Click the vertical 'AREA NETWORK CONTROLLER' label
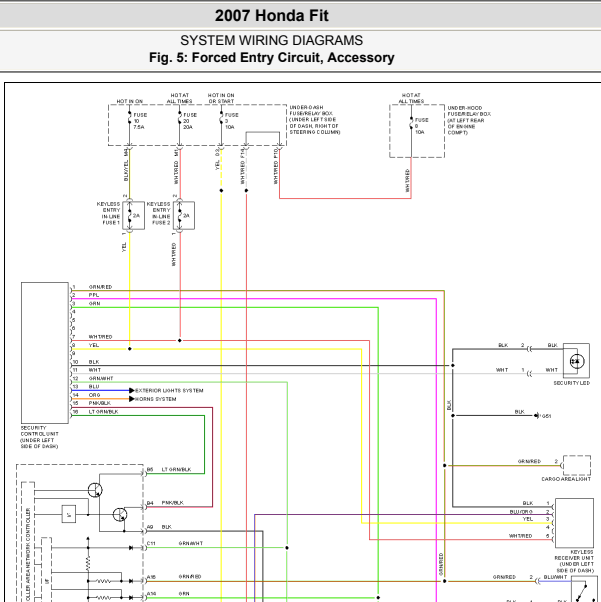The image size is (601, 602). tap(28, 555)
